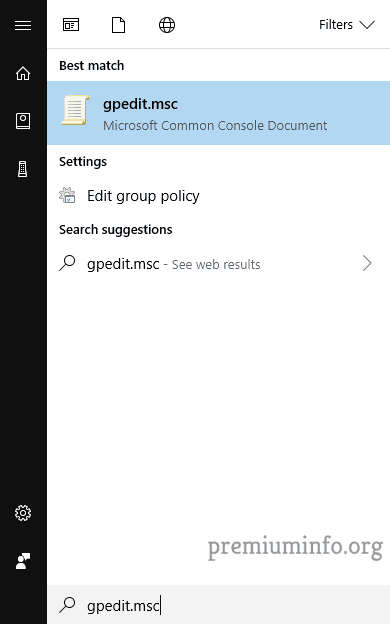Image resolution: width=390 pixels, height=624 pixels.
Task: Click the search box containing gpedit.msc
Action: [x=218, y=605]
